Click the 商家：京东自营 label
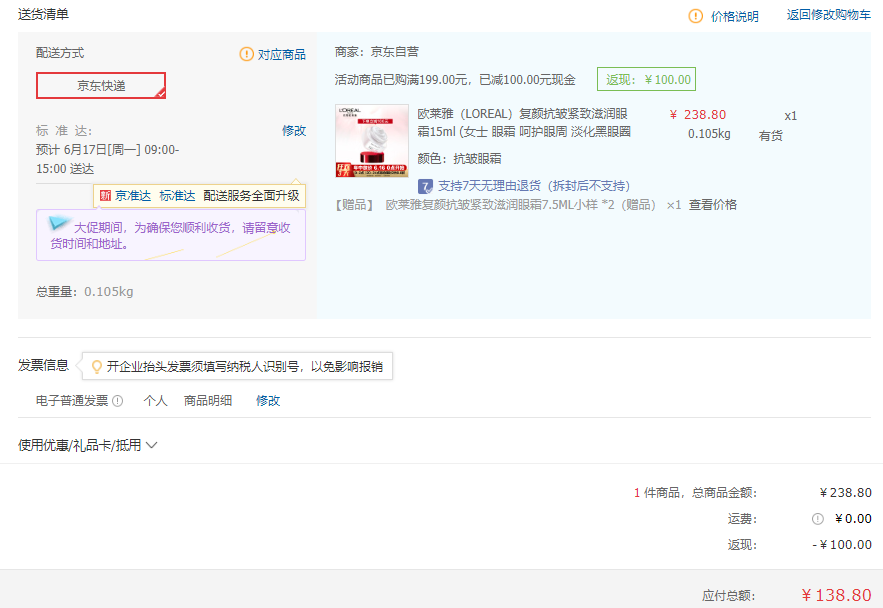 [x=377, y=52]
